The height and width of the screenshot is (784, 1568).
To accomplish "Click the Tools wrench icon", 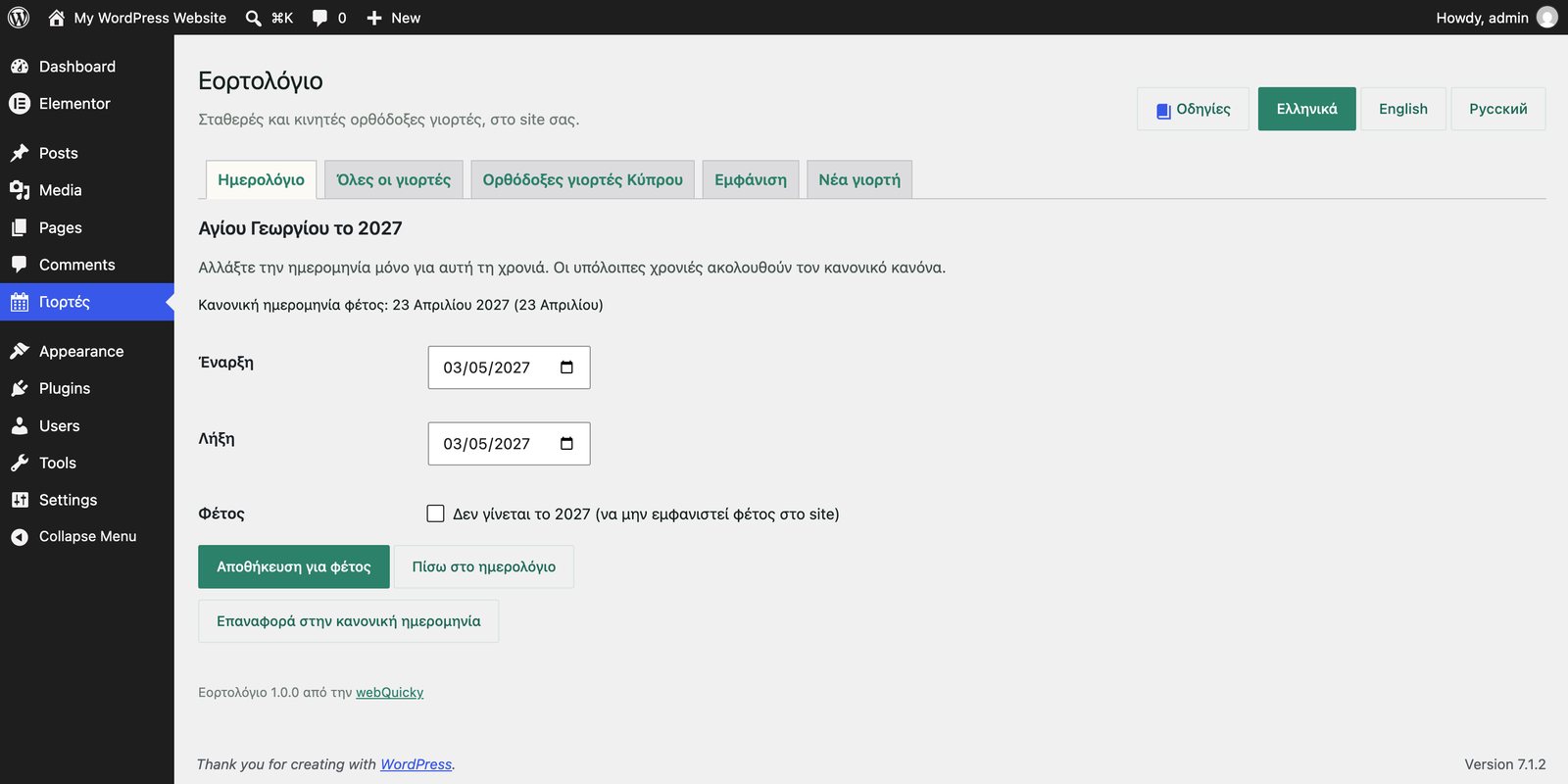I will (20, 463).
